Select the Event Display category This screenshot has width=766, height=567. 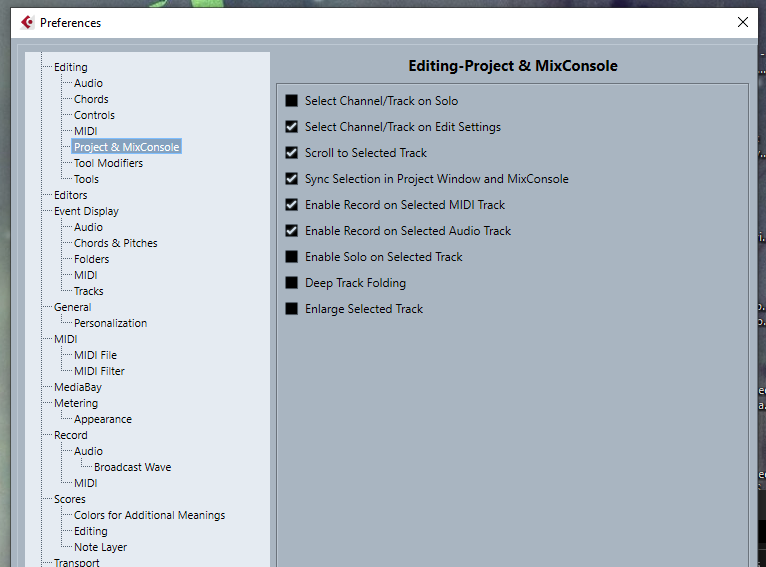86,211
